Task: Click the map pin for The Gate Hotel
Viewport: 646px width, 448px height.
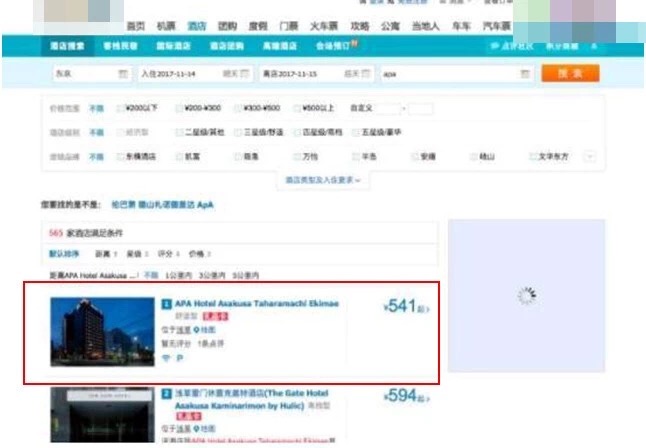Action: click(197, 429)
